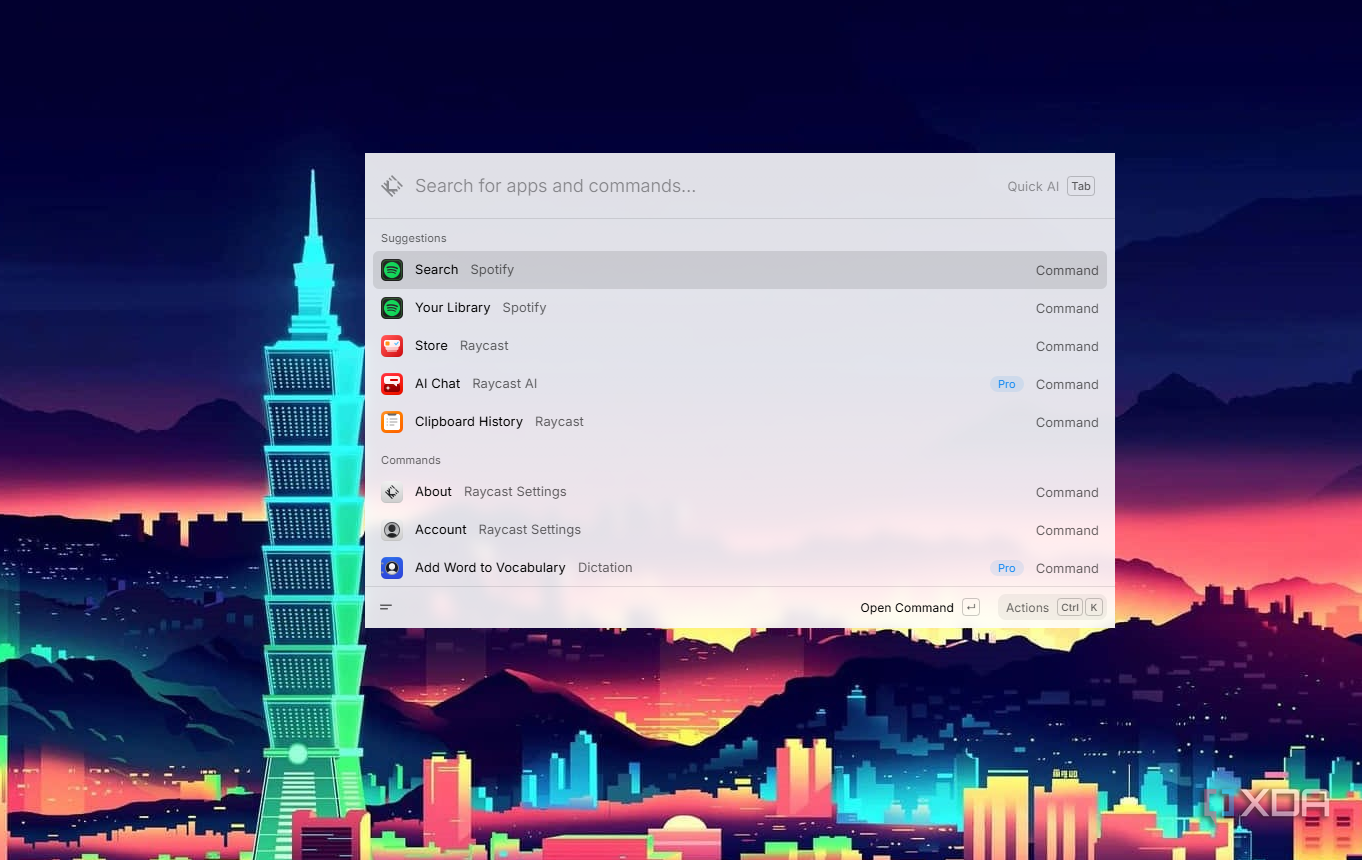Click the Open Command button
1362x860 pixels.
920,607
